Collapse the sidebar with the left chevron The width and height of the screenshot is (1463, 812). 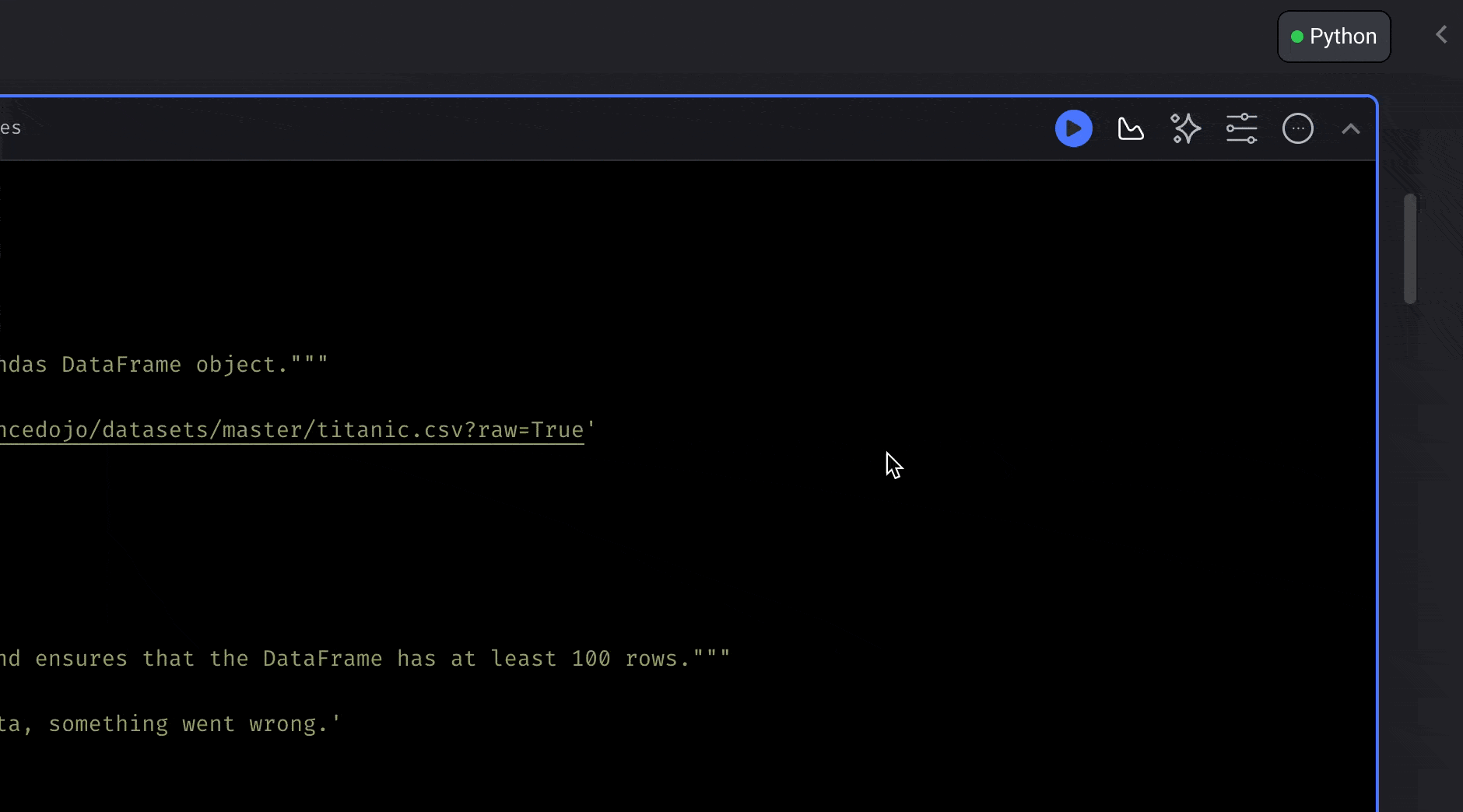(1441, 35)
